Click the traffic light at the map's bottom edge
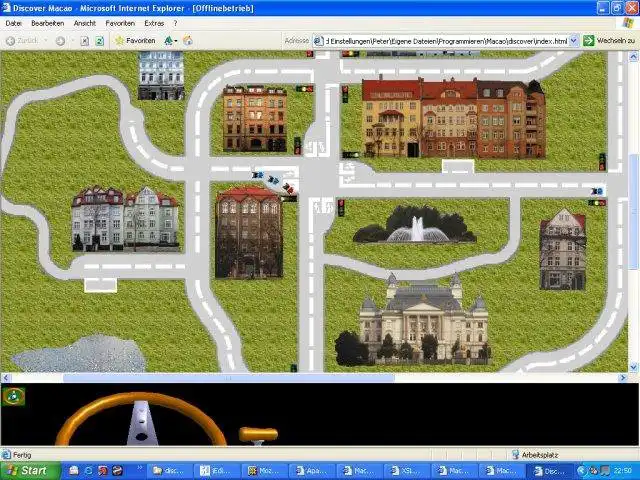The height and width of the screenshot is (480, 640). (293, 368)
